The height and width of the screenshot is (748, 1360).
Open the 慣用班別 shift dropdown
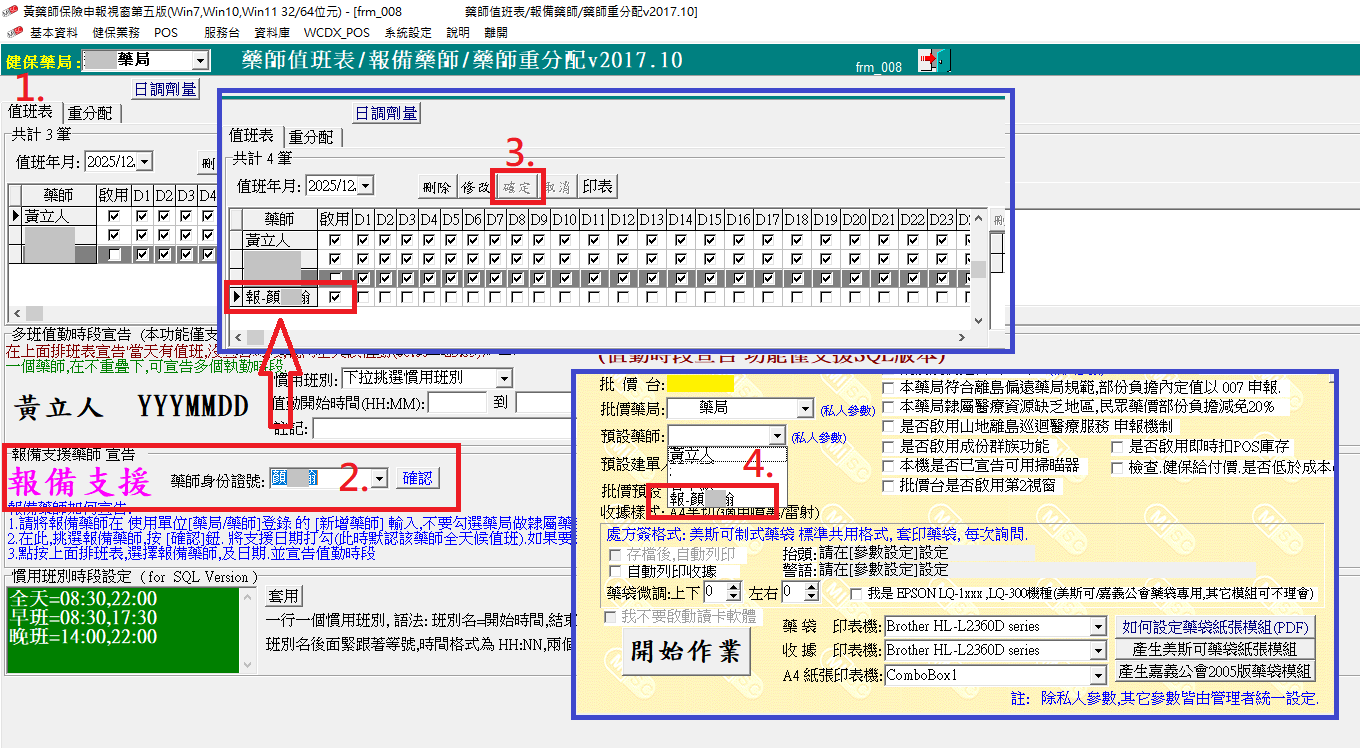[x=504, y=378]
